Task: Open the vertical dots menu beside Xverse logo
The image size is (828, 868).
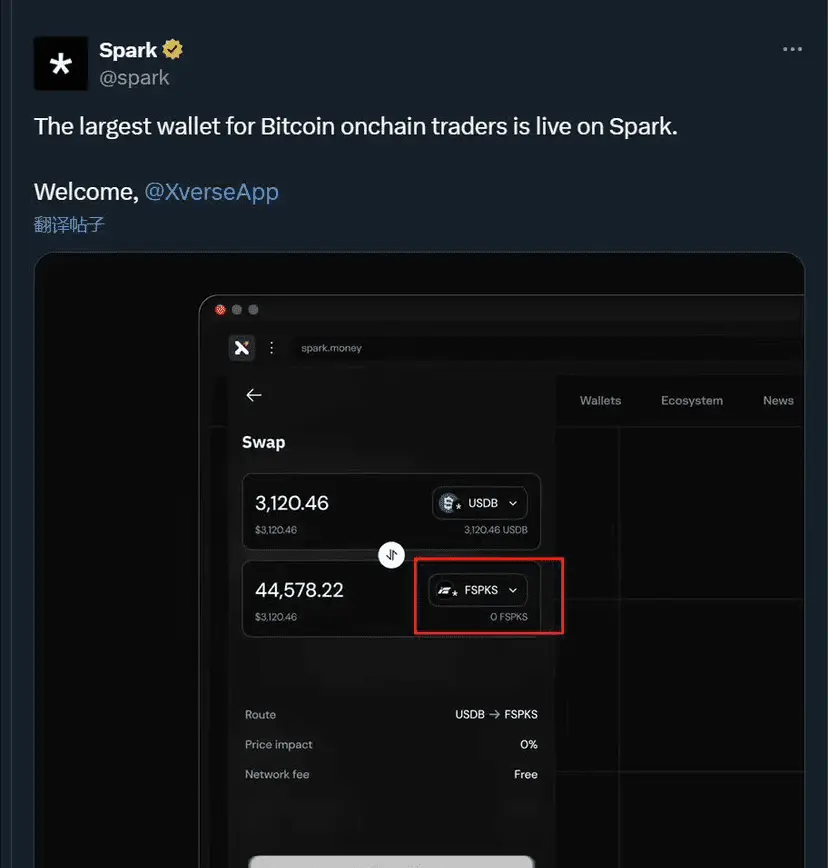Action: point(271,348)
